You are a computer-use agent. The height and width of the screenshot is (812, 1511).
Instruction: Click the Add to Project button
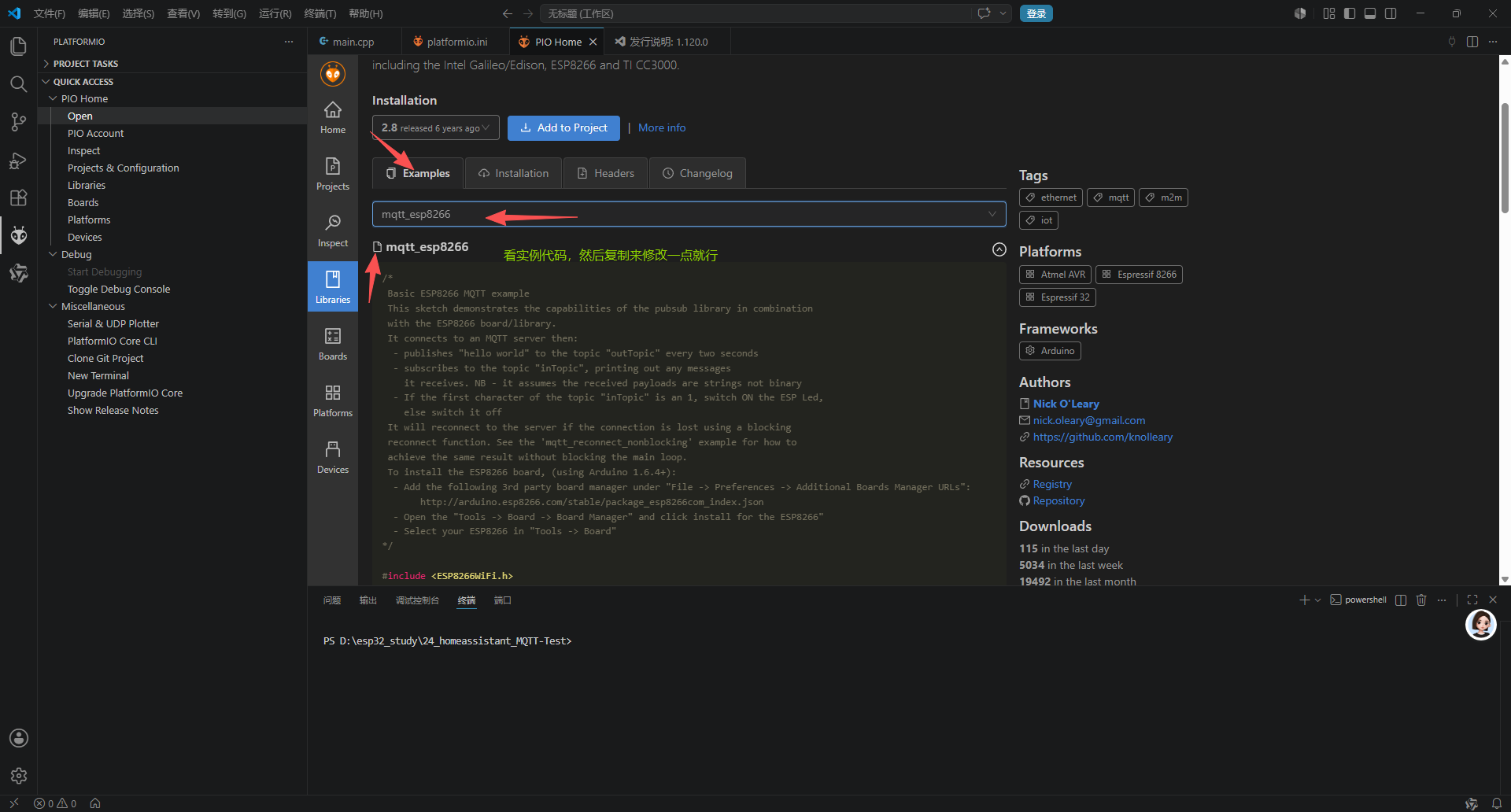pos(563,128)
